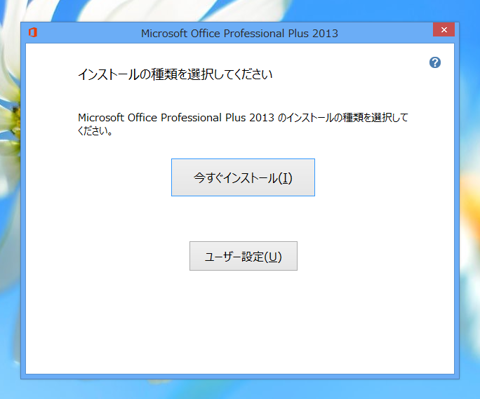Click the Office logo in title bar

tap(33, 33)
